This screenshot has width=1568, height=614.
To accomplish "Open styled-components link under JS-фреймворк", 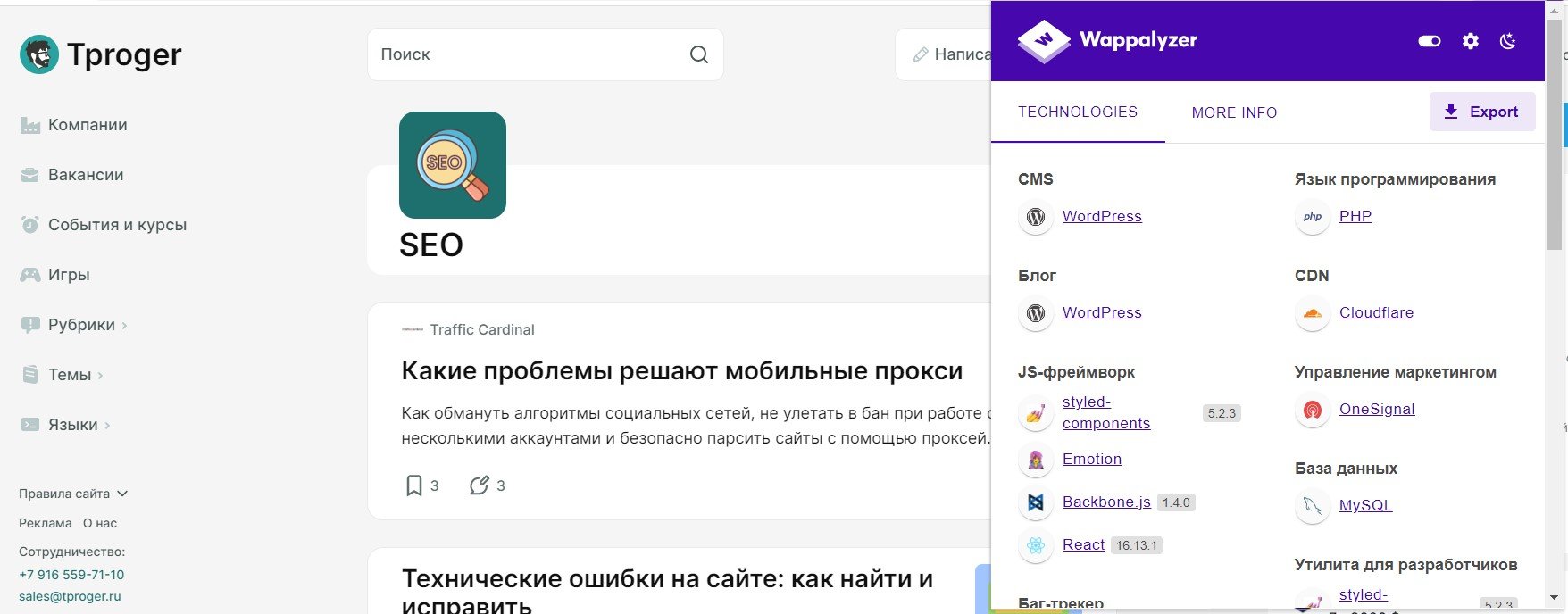I will 1106,412.
